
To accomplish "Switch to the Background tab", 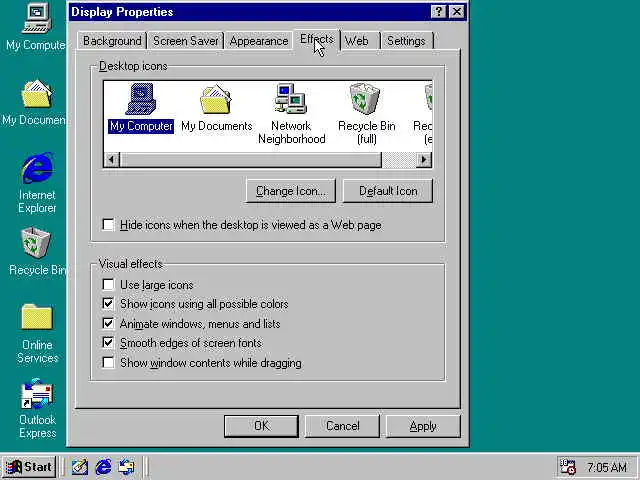I will 112,41.
